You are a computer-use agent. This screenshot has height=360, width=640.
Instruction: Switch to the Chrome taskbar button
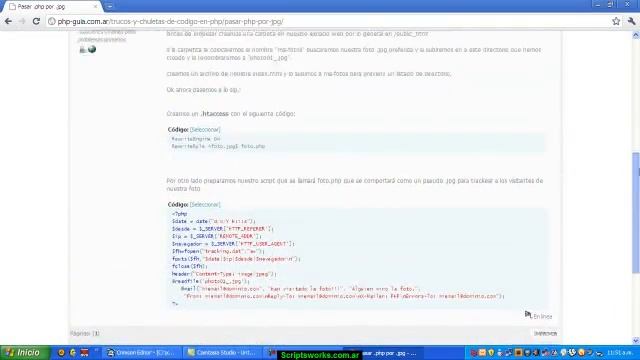point(384,353)
